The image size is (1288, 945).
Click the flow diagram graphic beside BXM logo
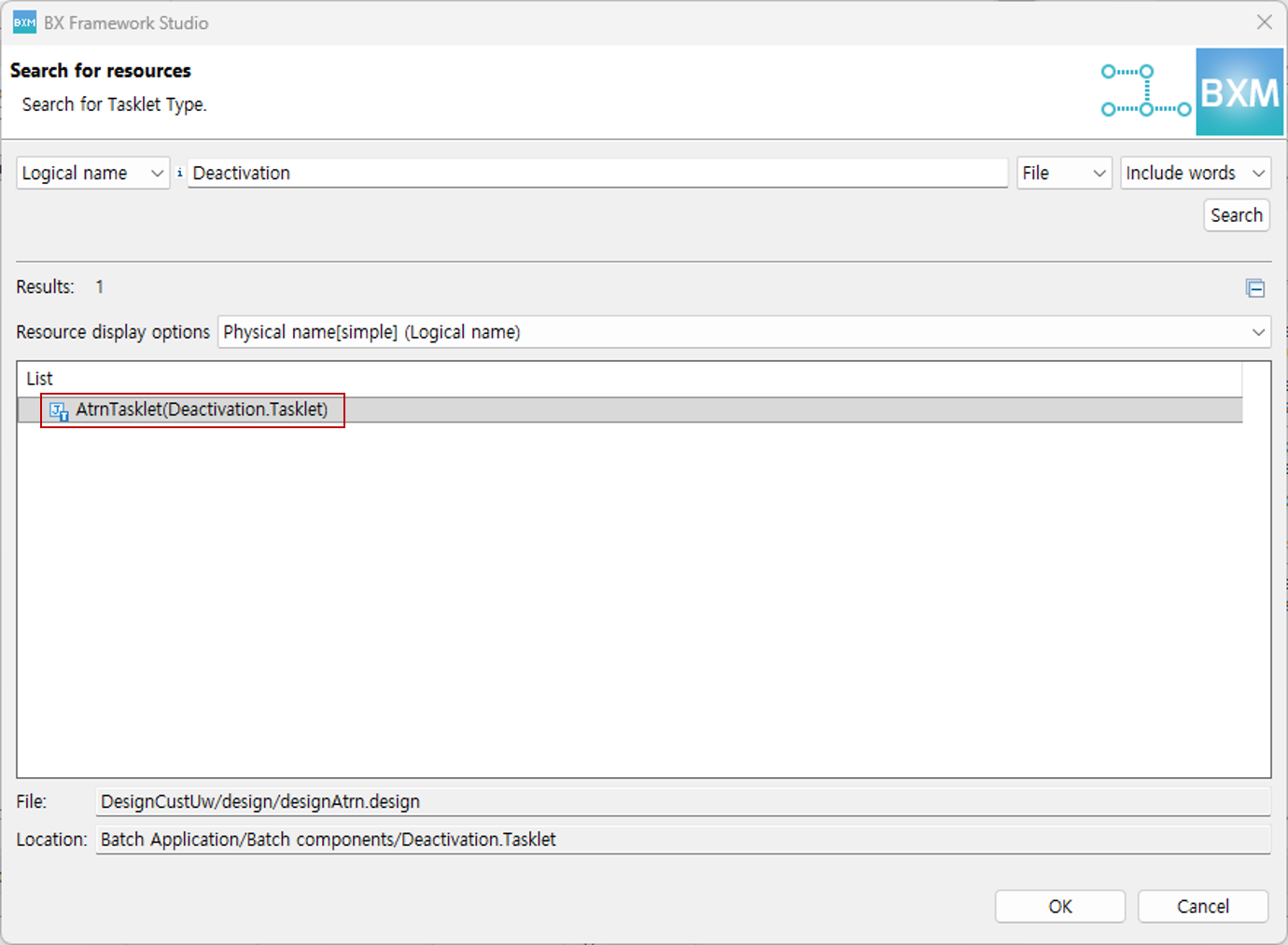pyautogui.click(x=1145, y=90)
